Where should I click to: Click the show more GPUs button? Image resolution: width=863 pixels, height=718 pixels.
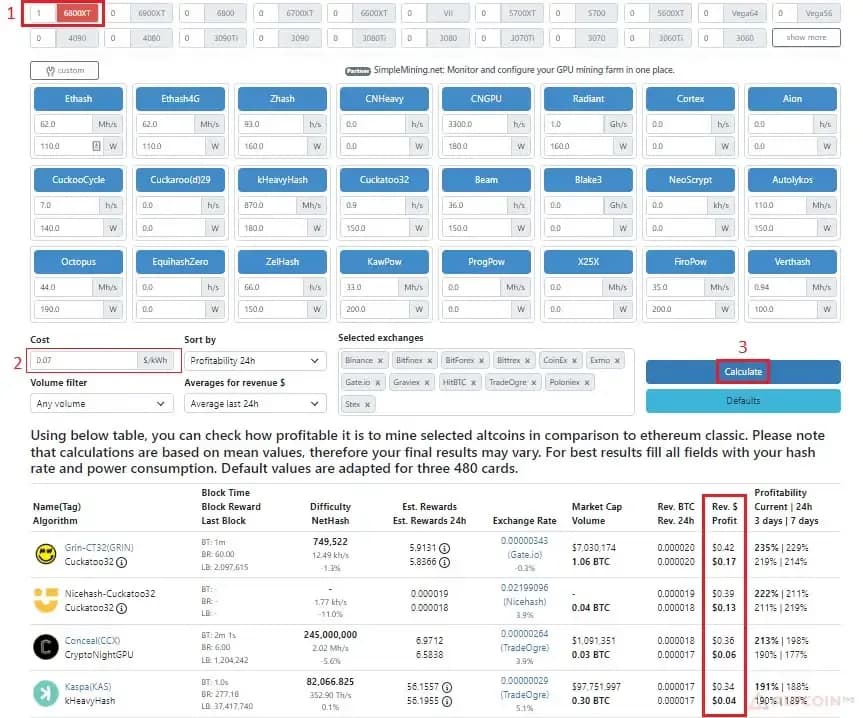tap(806, 38)
